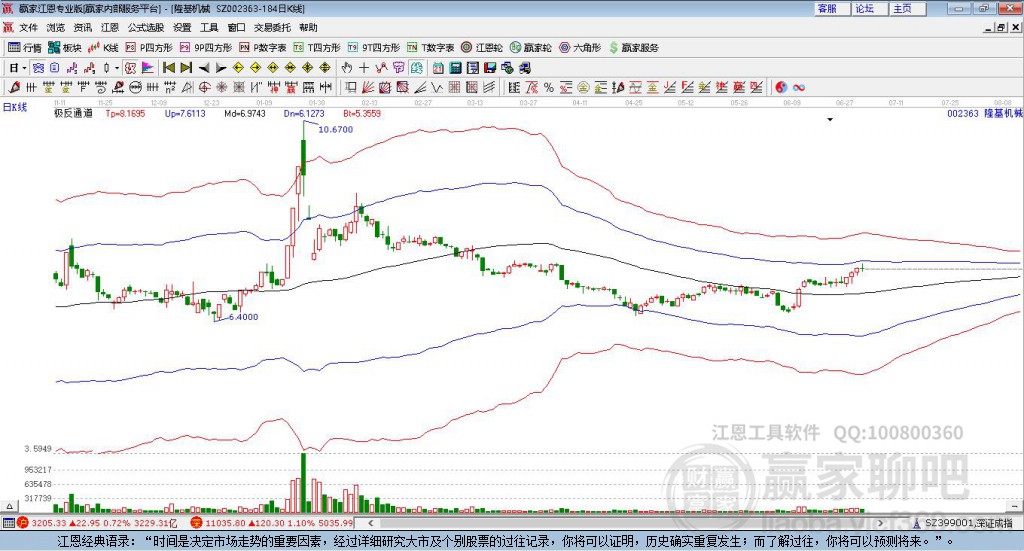Select the percent % tool
This screenshot has width=1024, height=551.
[549, 87]
